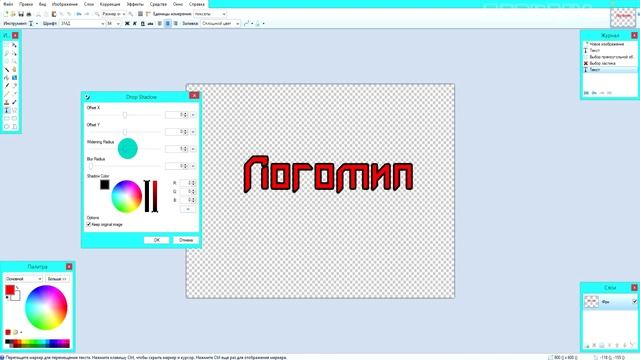640x360 pixels.
Task: Click Отмена in Drop Shadow dialog
Action: pos(186,240)
